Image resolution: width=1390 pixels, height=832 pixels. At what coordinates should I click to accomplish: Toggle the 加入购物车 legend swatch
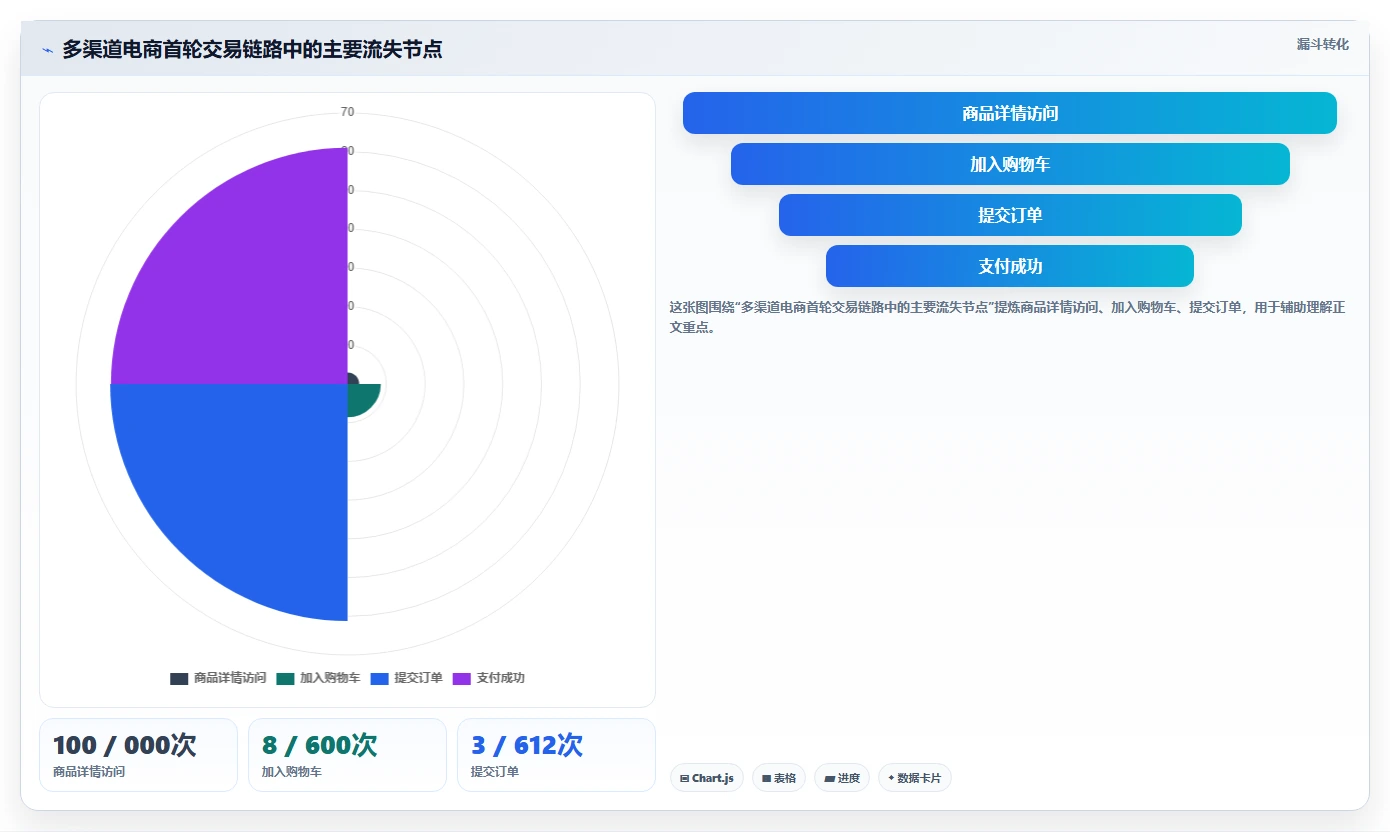click(285, 678)
